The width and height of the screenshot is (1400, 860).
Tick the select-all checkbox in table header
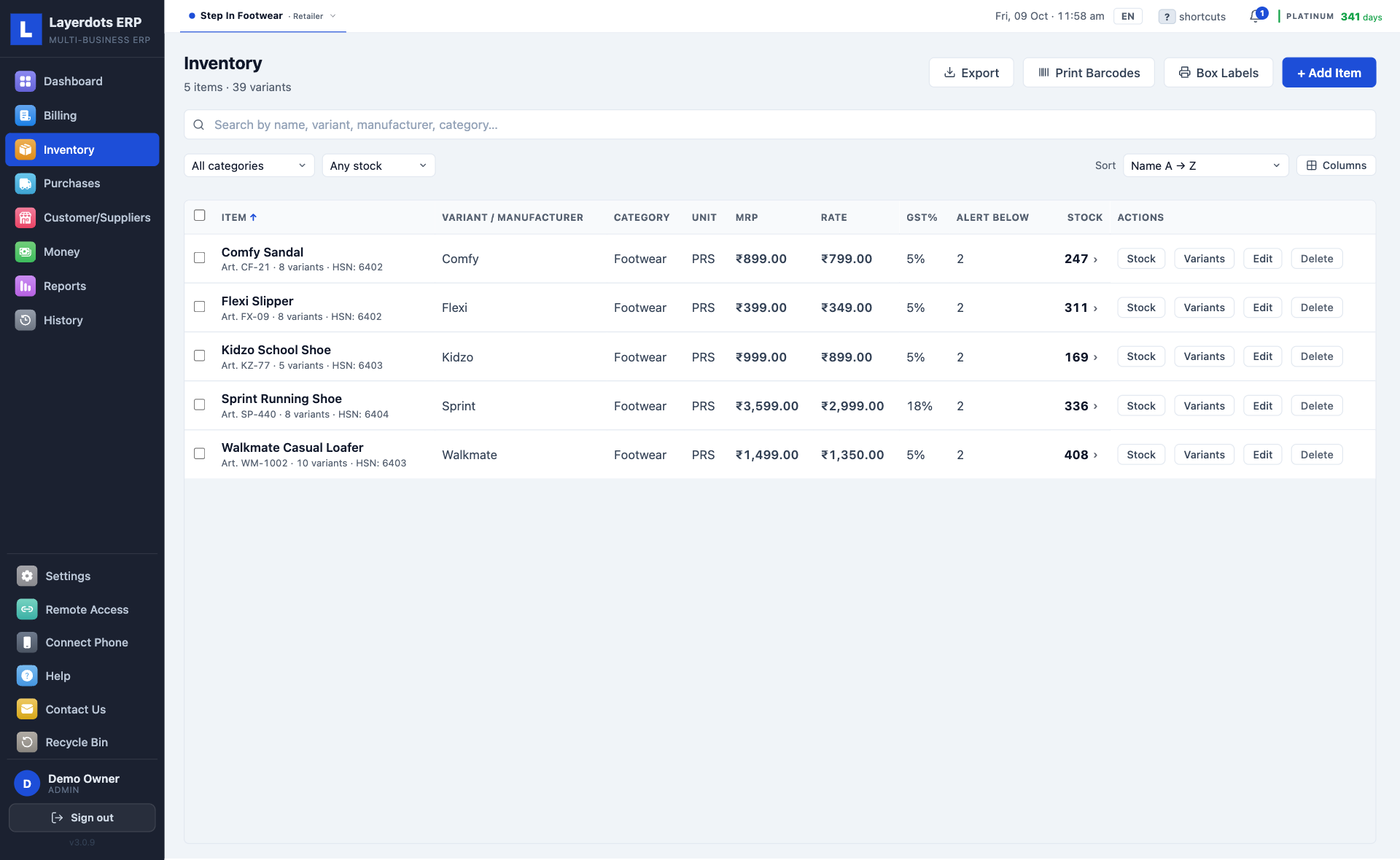click(199, 215)
